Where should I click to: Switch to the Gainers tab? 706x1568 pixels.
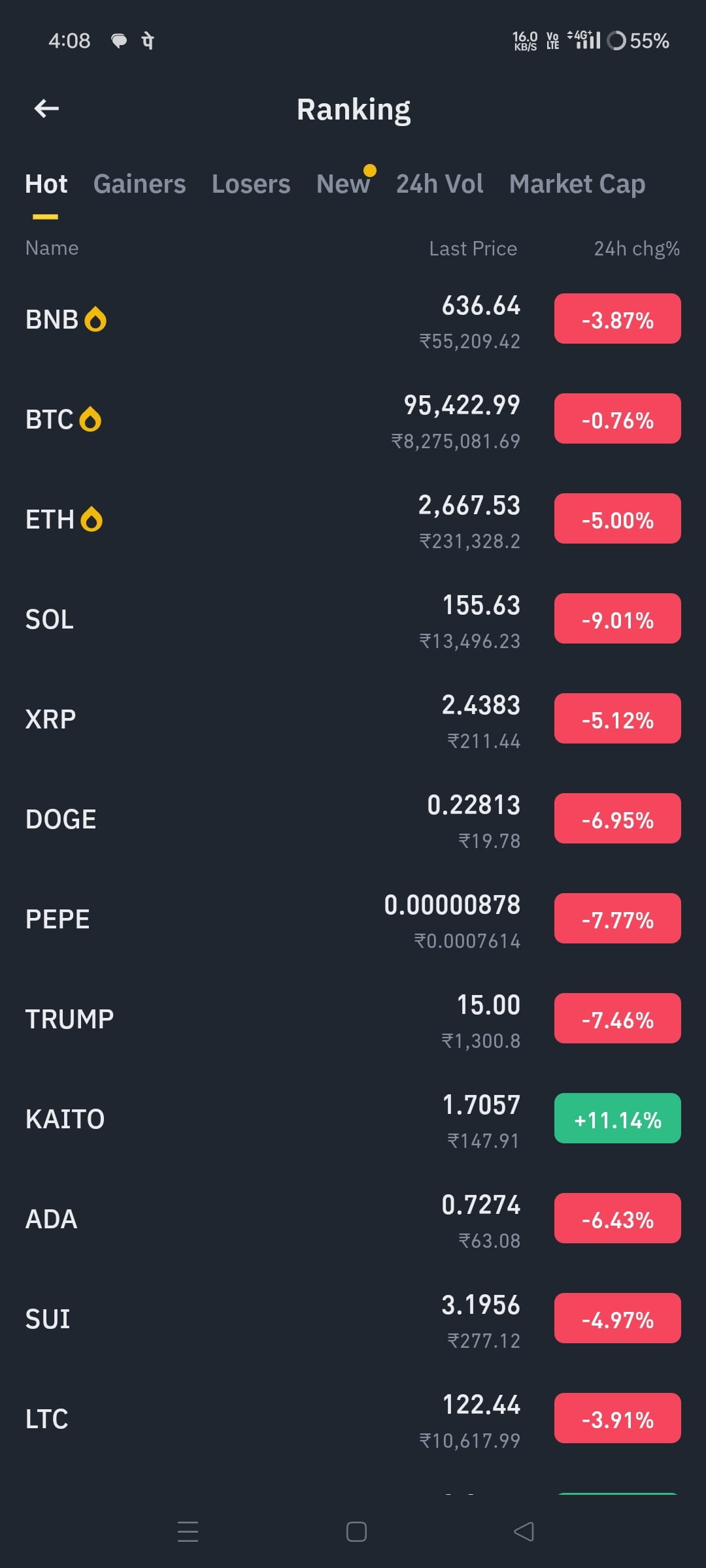pos(139,184)
